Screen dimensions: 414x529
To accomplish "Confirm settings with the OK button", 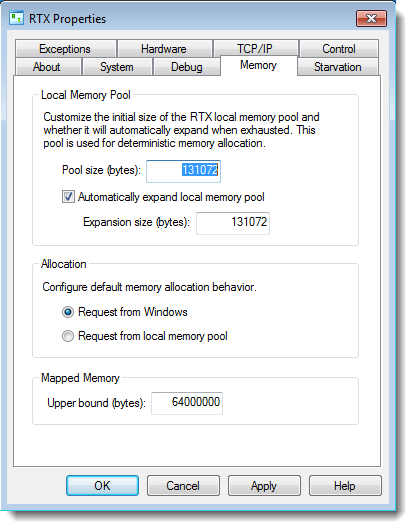I will tap(103, 486).
